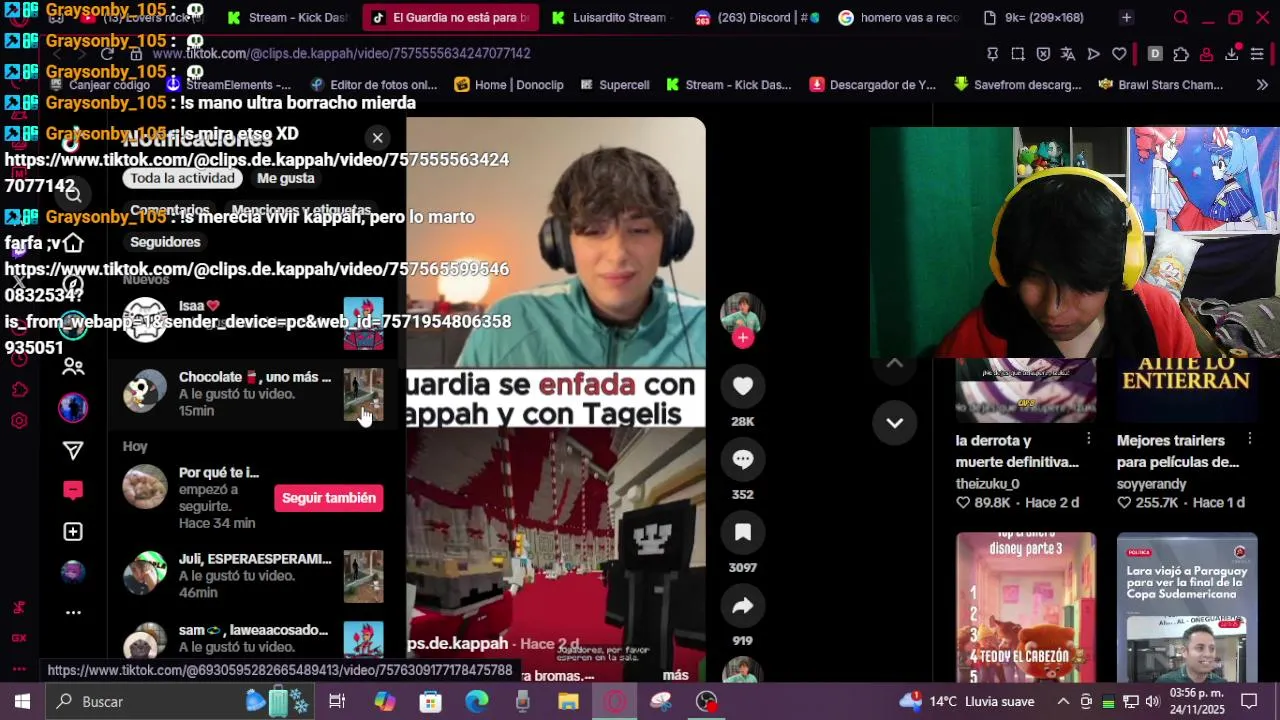Viewport: 1280px width, 720px height.
Task: Switch to the homero vas a reco Google tab
Action: (x=898, y=18)
